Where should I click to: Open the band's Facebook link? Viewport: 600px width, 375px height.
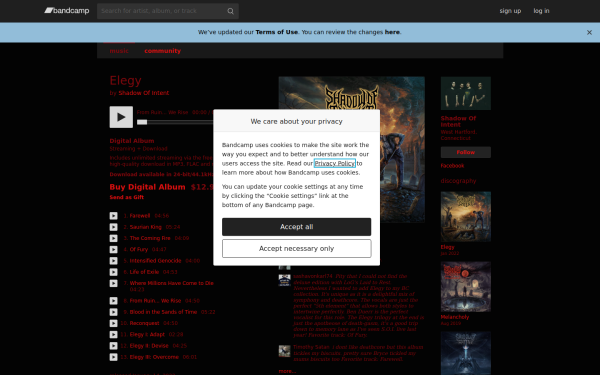coord(452,166)
